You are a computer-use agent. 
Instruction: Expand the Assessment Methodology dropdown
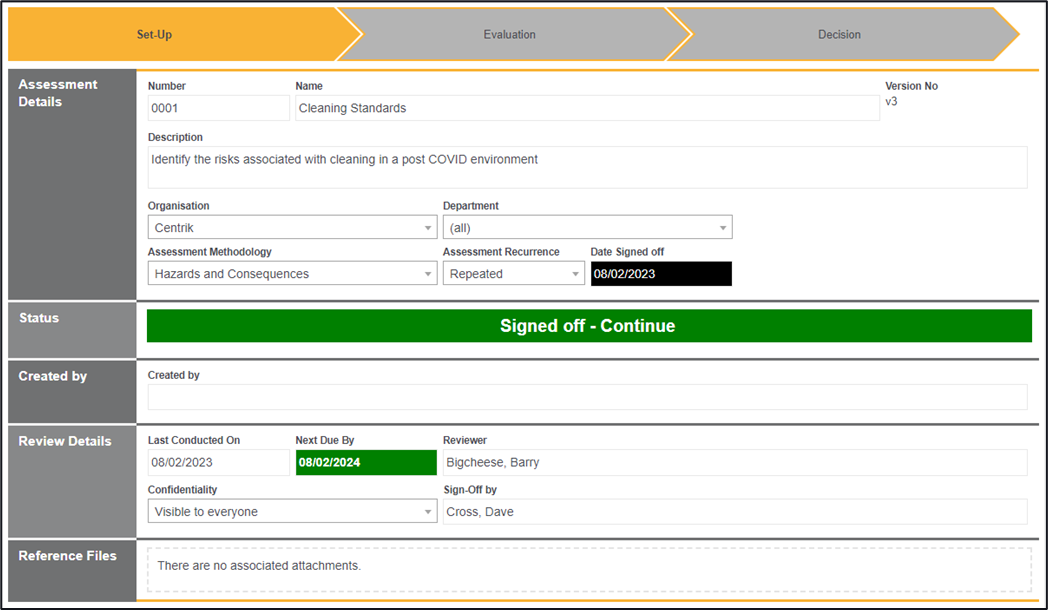(x=292, y=274)
